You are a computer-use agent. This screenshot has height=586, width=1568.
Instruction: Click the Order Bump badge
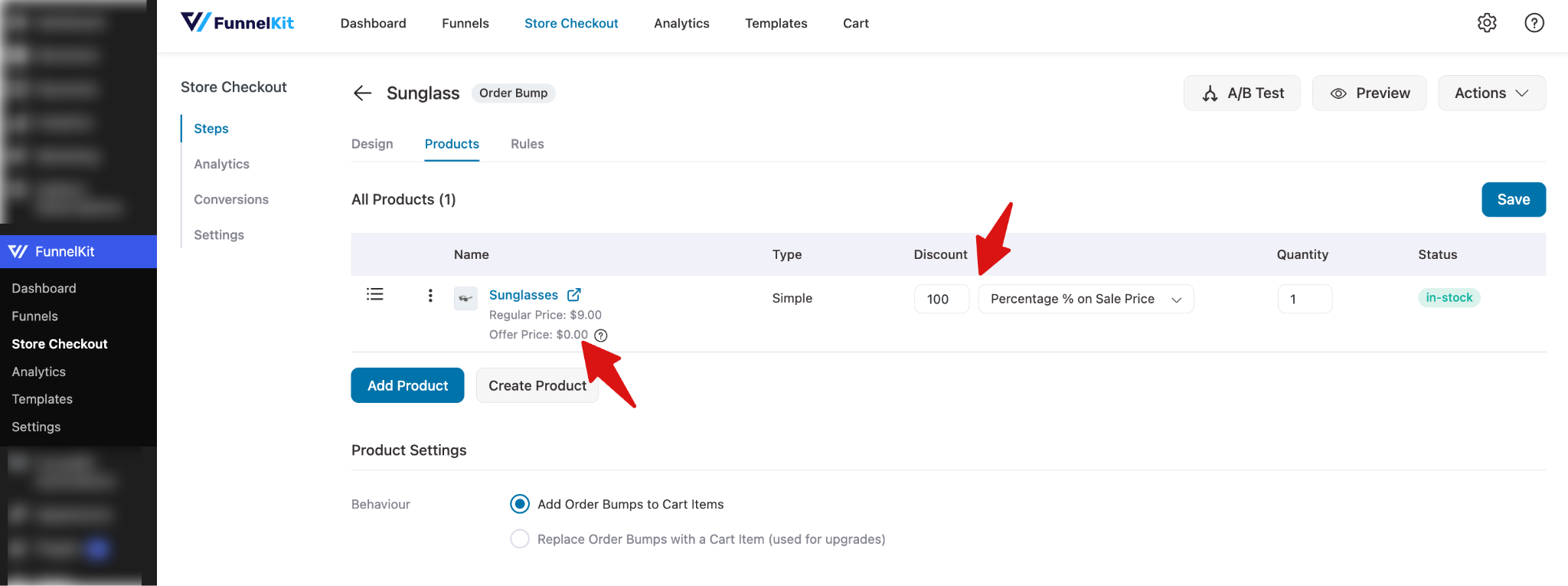513,93
